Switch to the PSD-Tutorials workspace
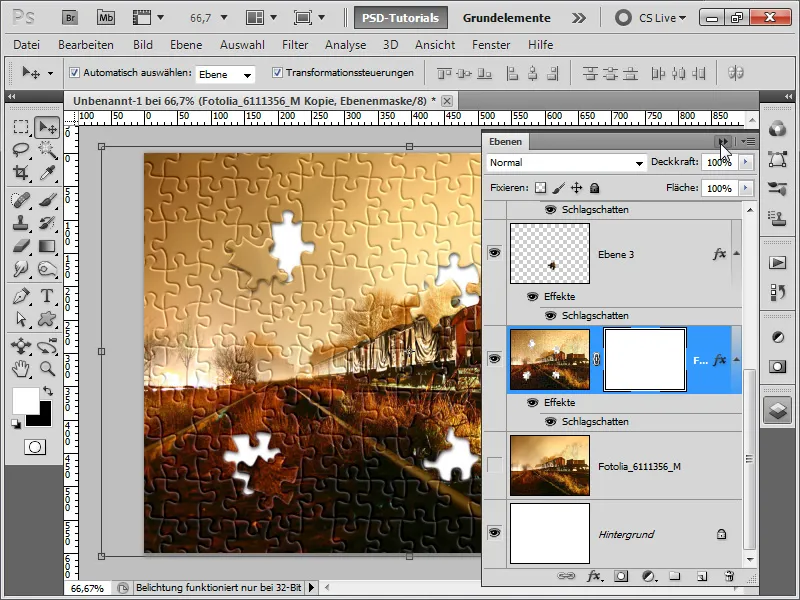This screenshot has width=800, height=600. [x=401, y=18]
